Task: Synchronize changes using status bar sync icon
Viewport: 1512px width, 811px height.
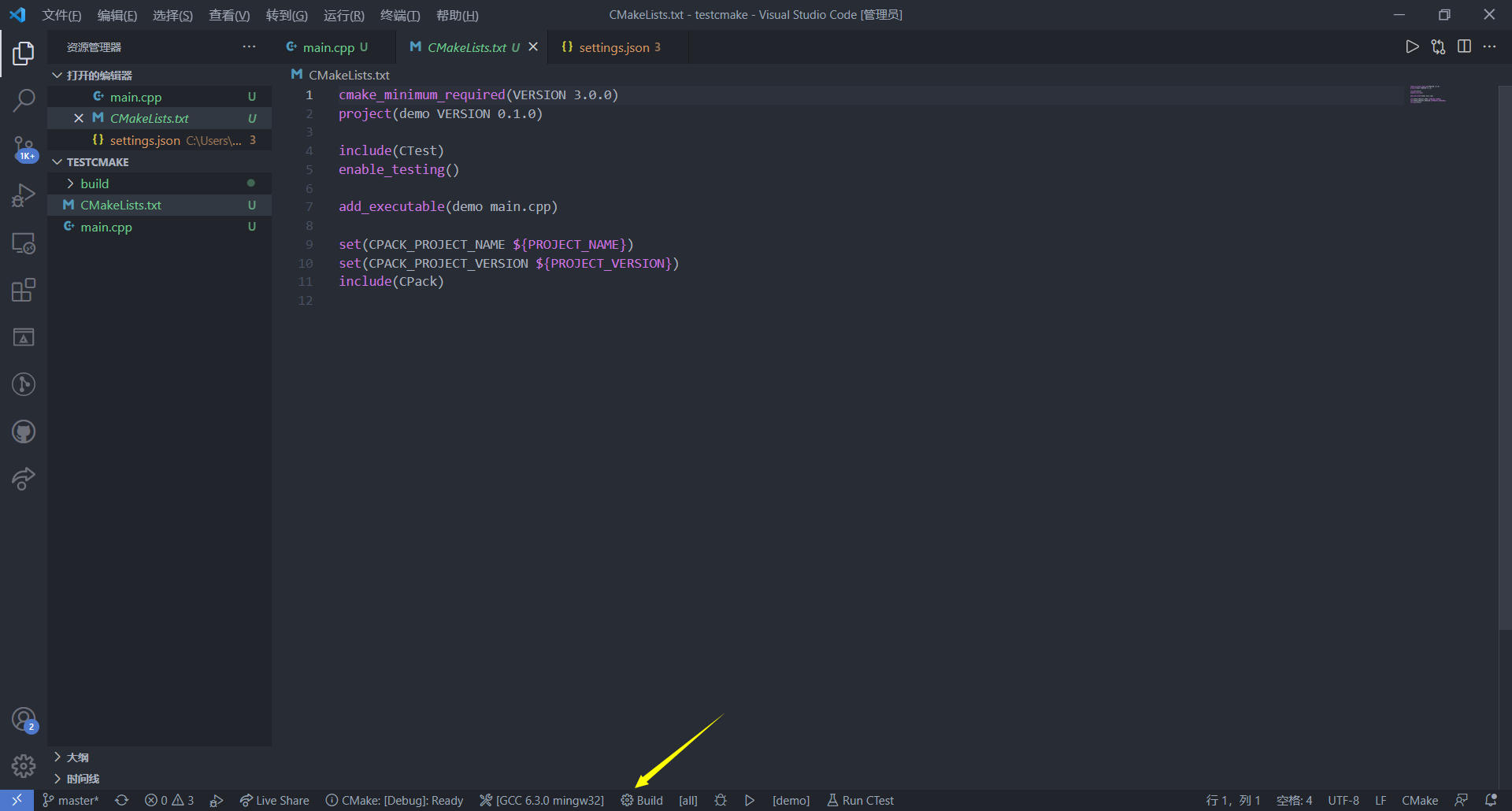Action: pyautogui.click(x=121, y=800)
